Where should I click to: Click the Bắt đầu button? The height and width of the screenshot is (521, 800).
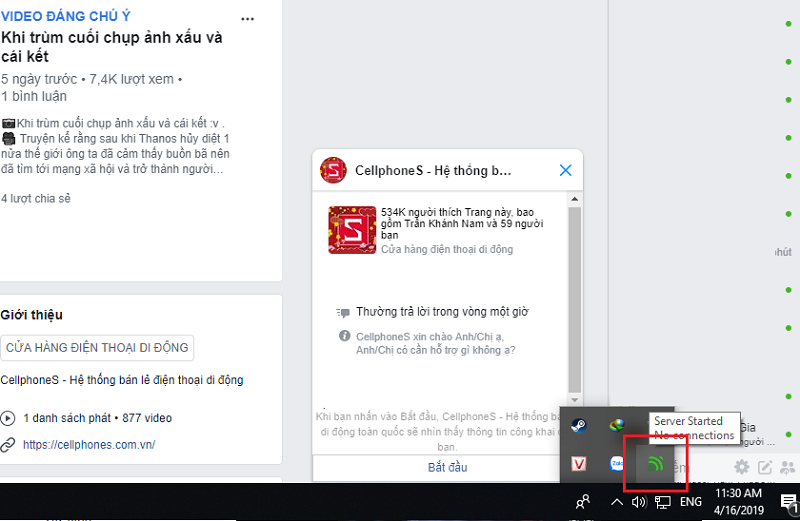(447, 467)
